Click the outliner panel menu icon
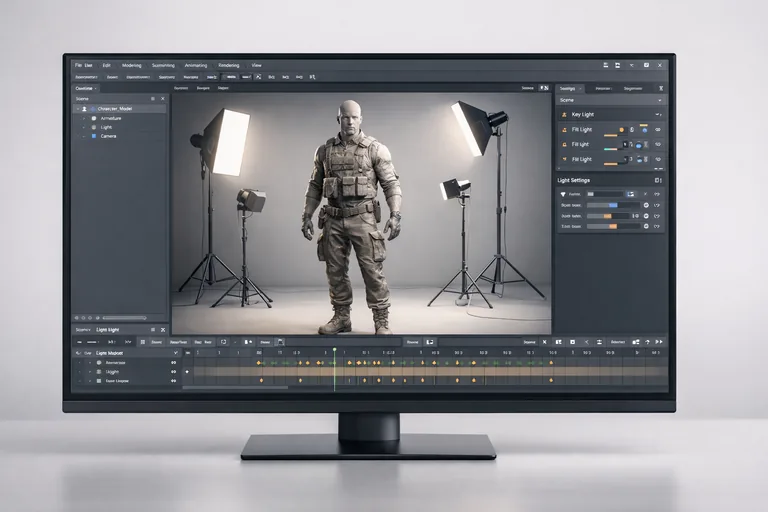The height and width of the screenshot is (512, 768). (152, 99)
